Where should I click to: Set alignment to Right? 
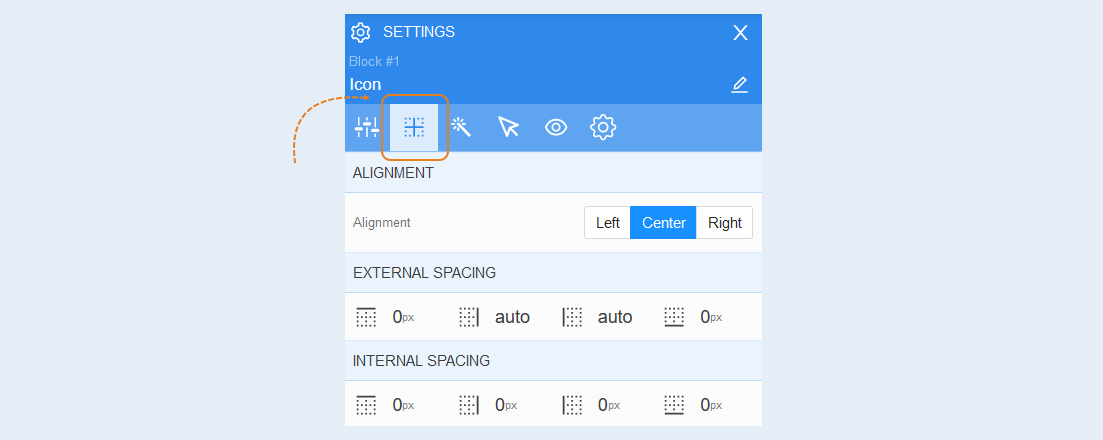click(x=725, y=222)
